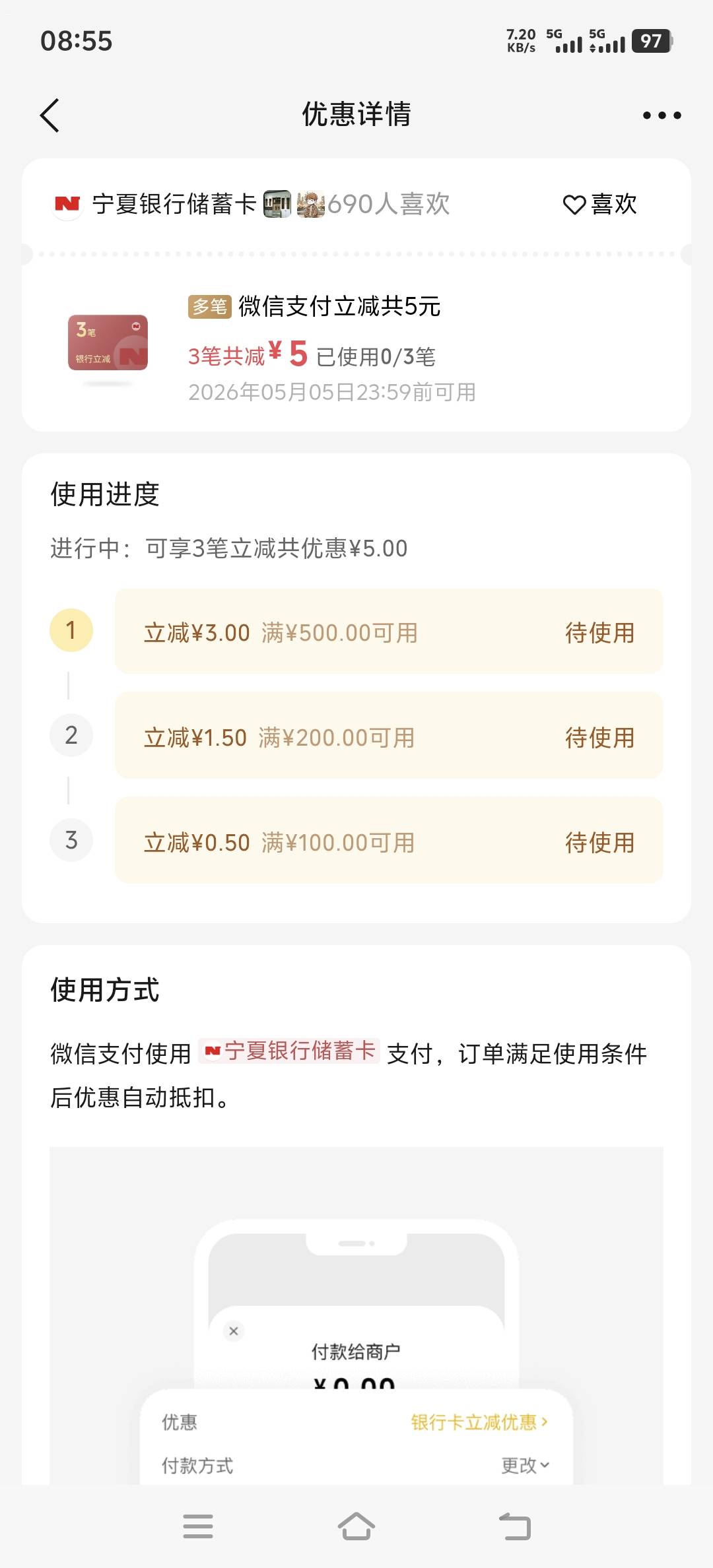Tap the system home icon

pyautogui.click(x=356, y=1526)
